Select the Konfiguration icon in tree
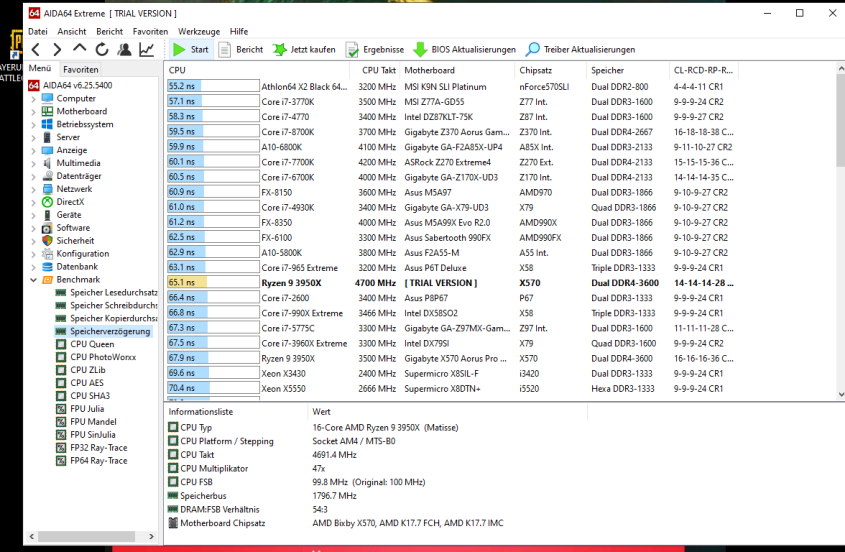The image size is (845, 552). point(47,253)
